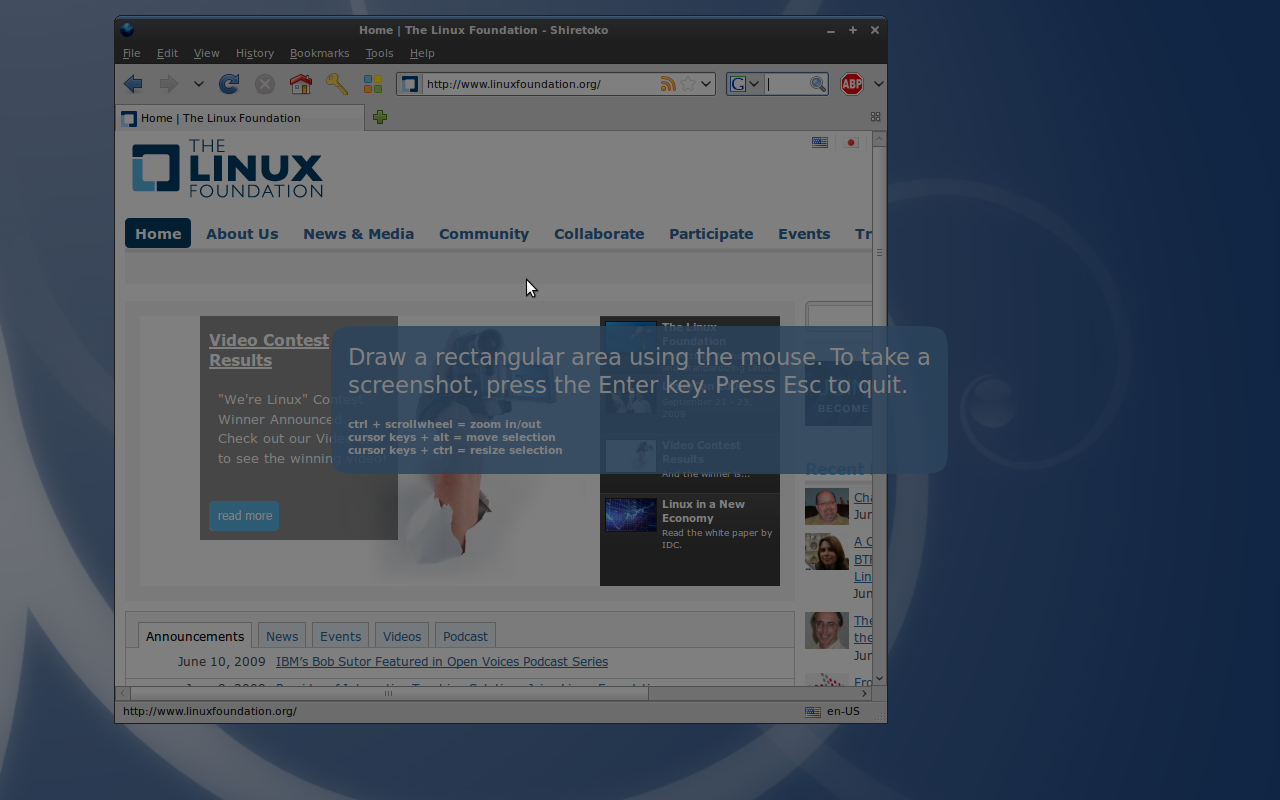
Task: Bookmark this page with the star icon
Action: [x=688, y=84]
